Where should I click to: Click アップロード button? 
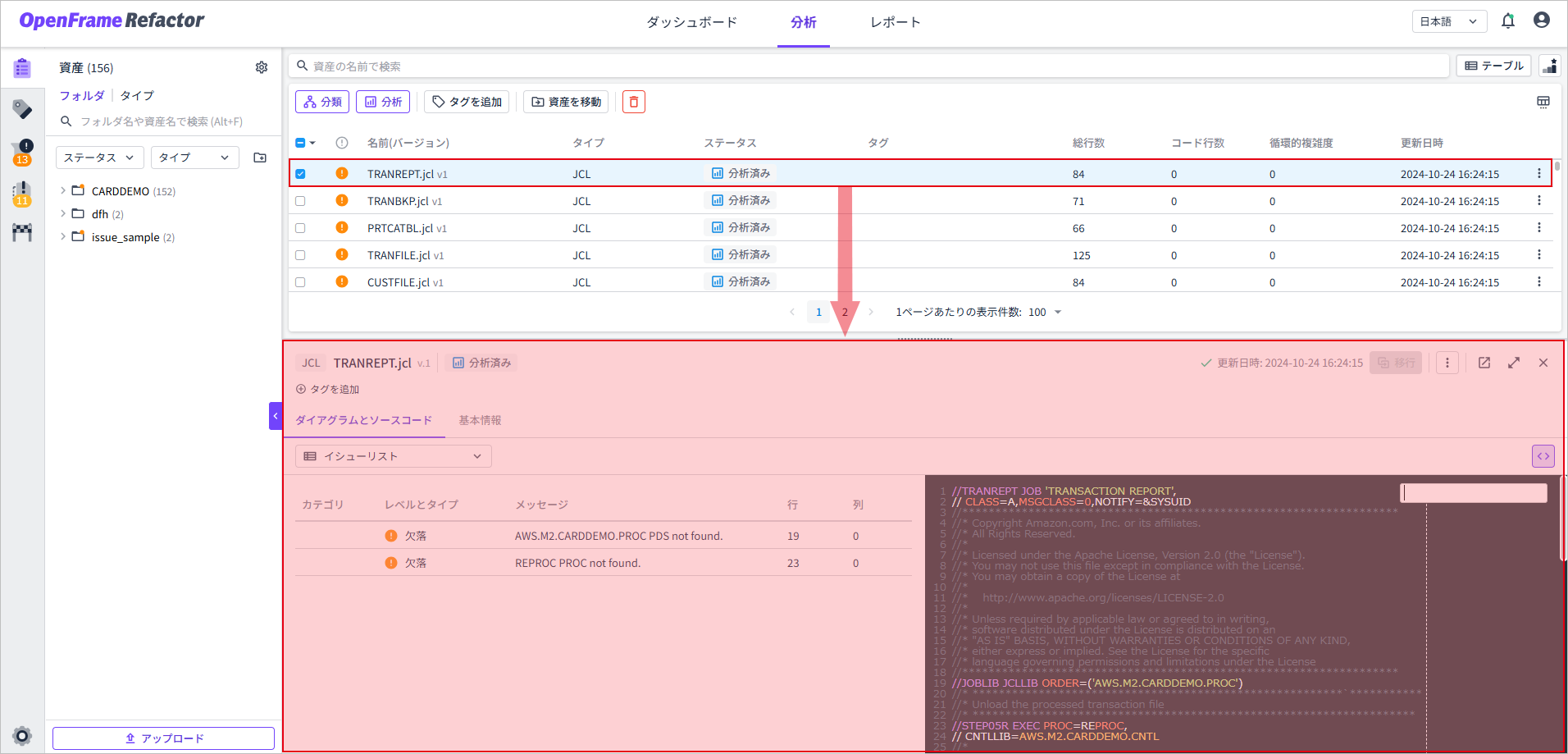click(164, 738)
